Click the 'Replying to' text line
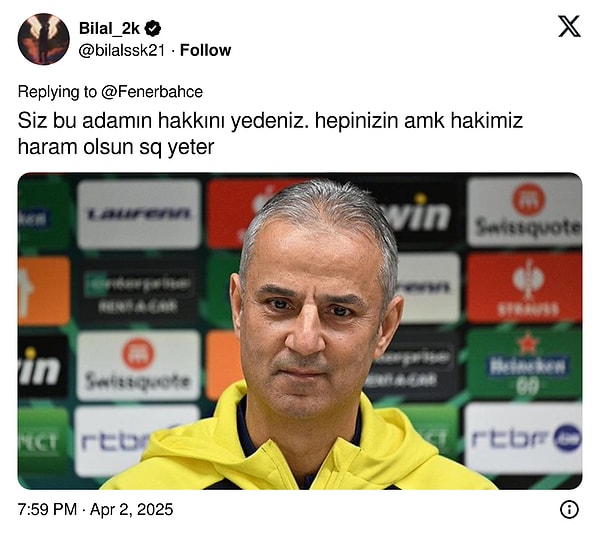The width and height of the screenshot is (600, 540). coord(110,92)
